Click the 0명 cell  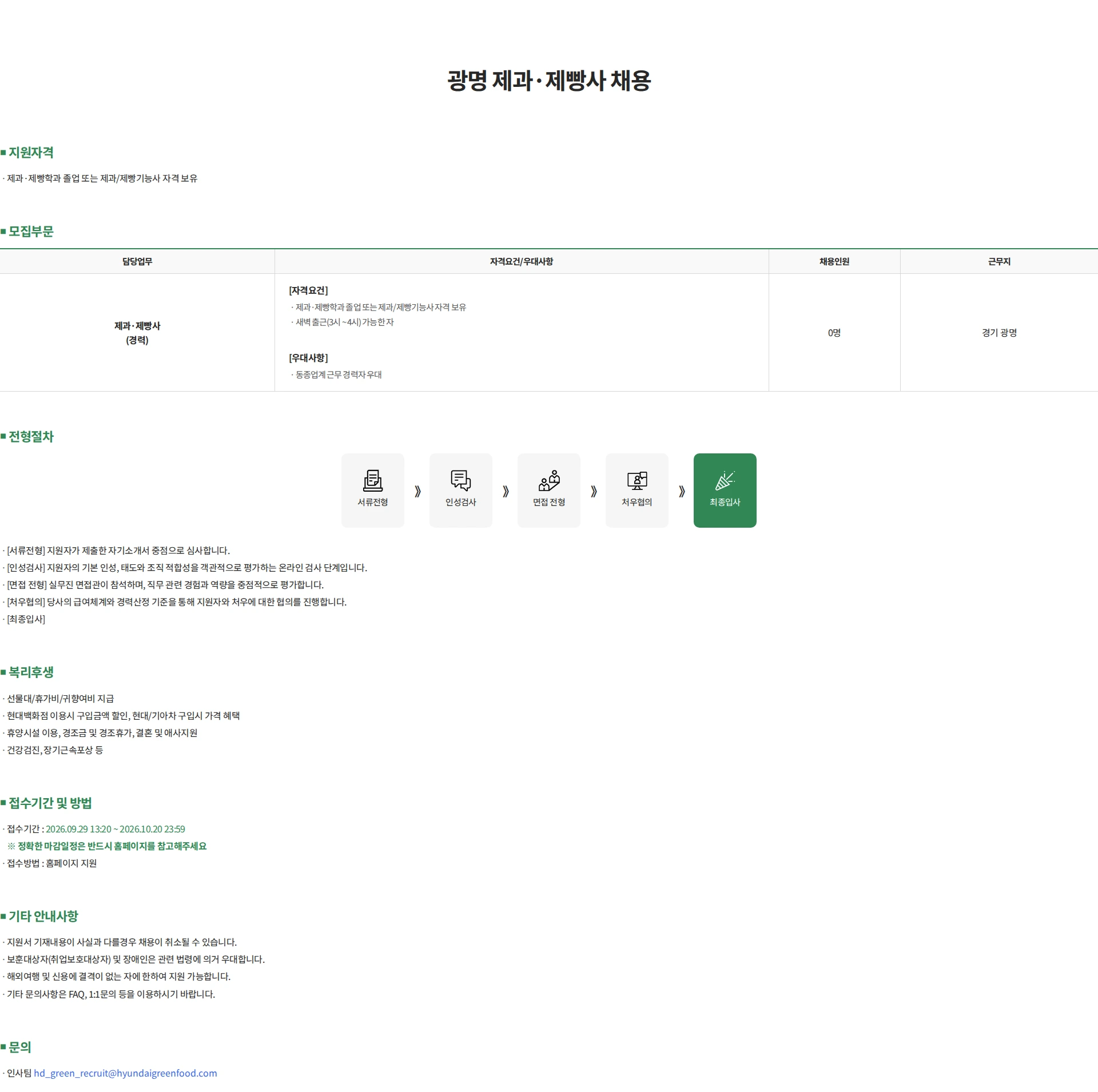click(x=834, y=333)
